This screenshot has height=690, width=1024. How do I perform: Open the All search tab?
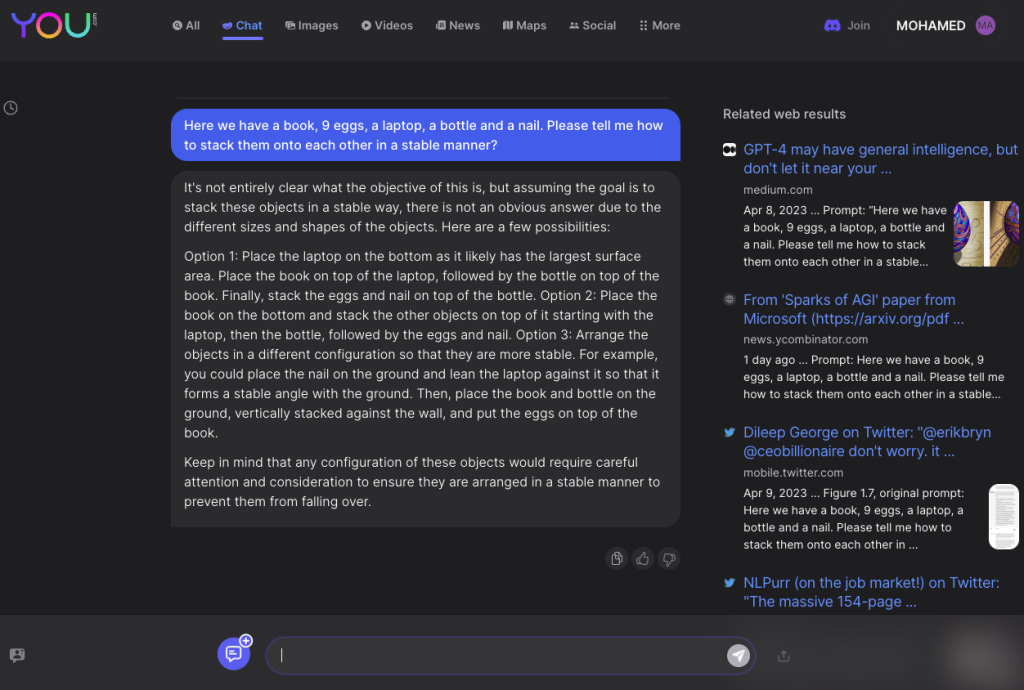tap(186, 25)
